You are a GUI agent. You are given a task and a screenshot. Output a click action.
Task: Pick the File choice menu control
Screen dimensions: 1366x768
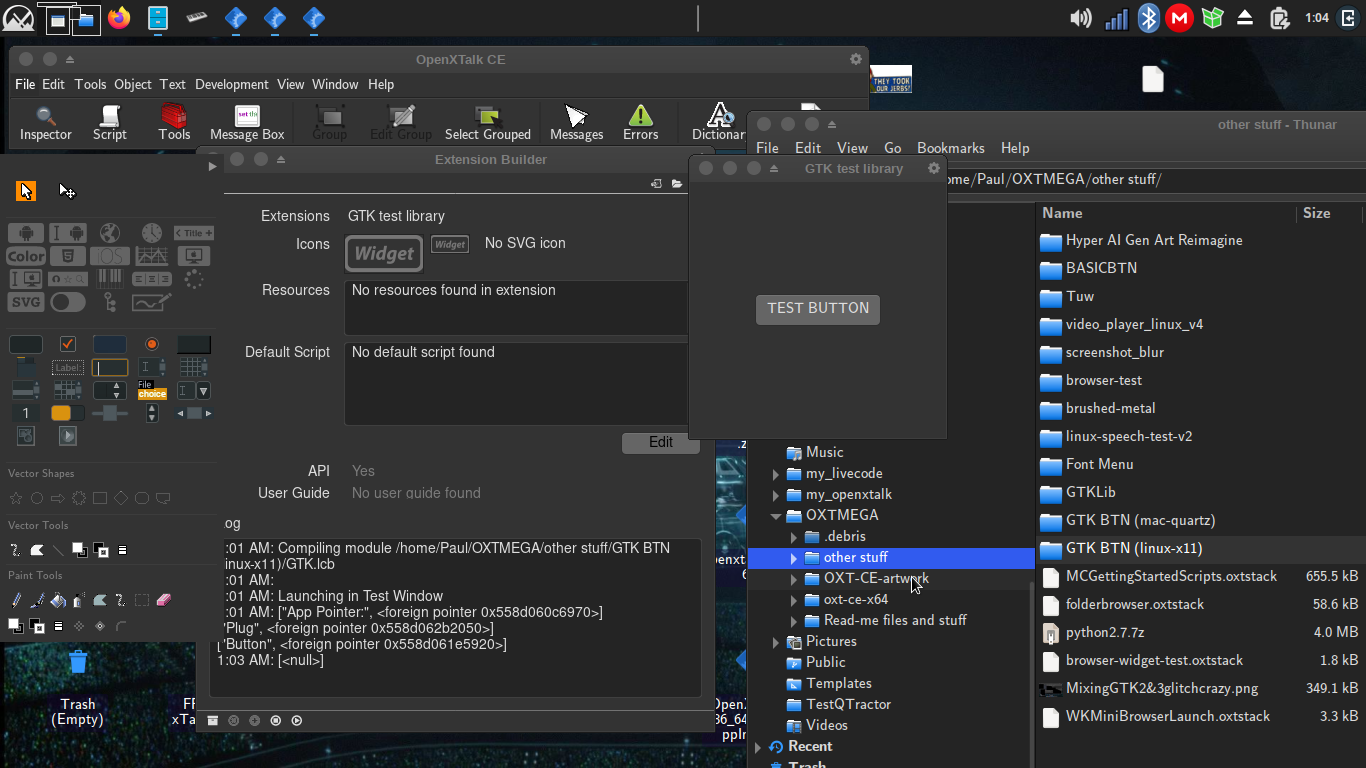click(x=152, y=390)
